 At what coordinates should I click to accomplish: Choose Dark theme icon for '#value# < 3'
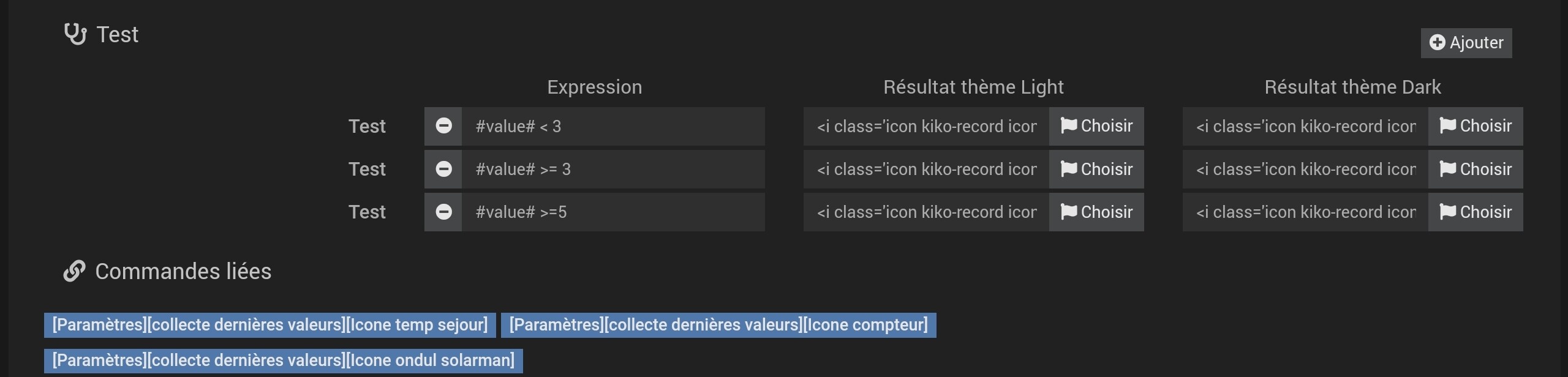click(x=1476, y=126)
